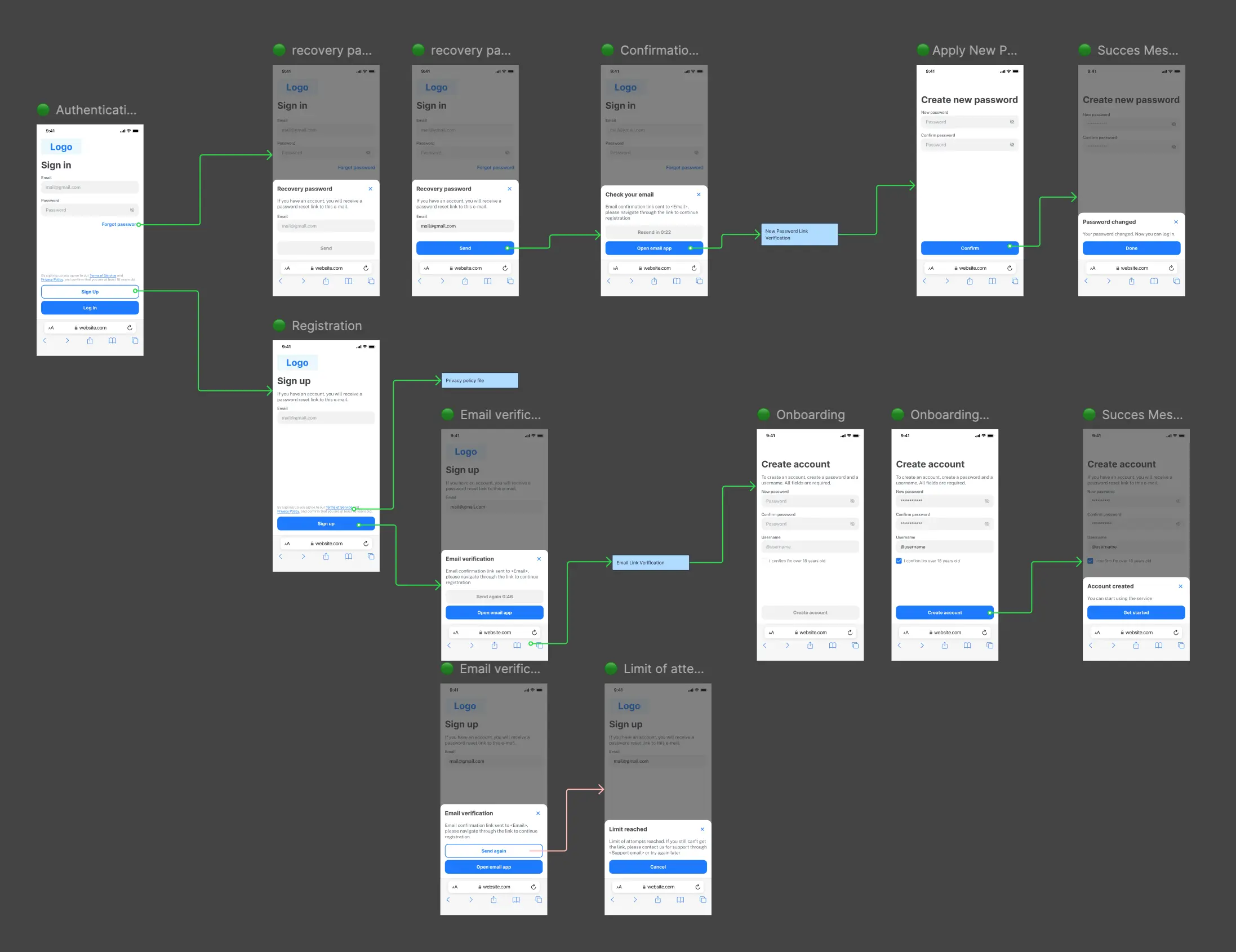Text size AA icon in Authentication browser bar
This screenshot has height=952, width=1236.
tap(51, 328)
